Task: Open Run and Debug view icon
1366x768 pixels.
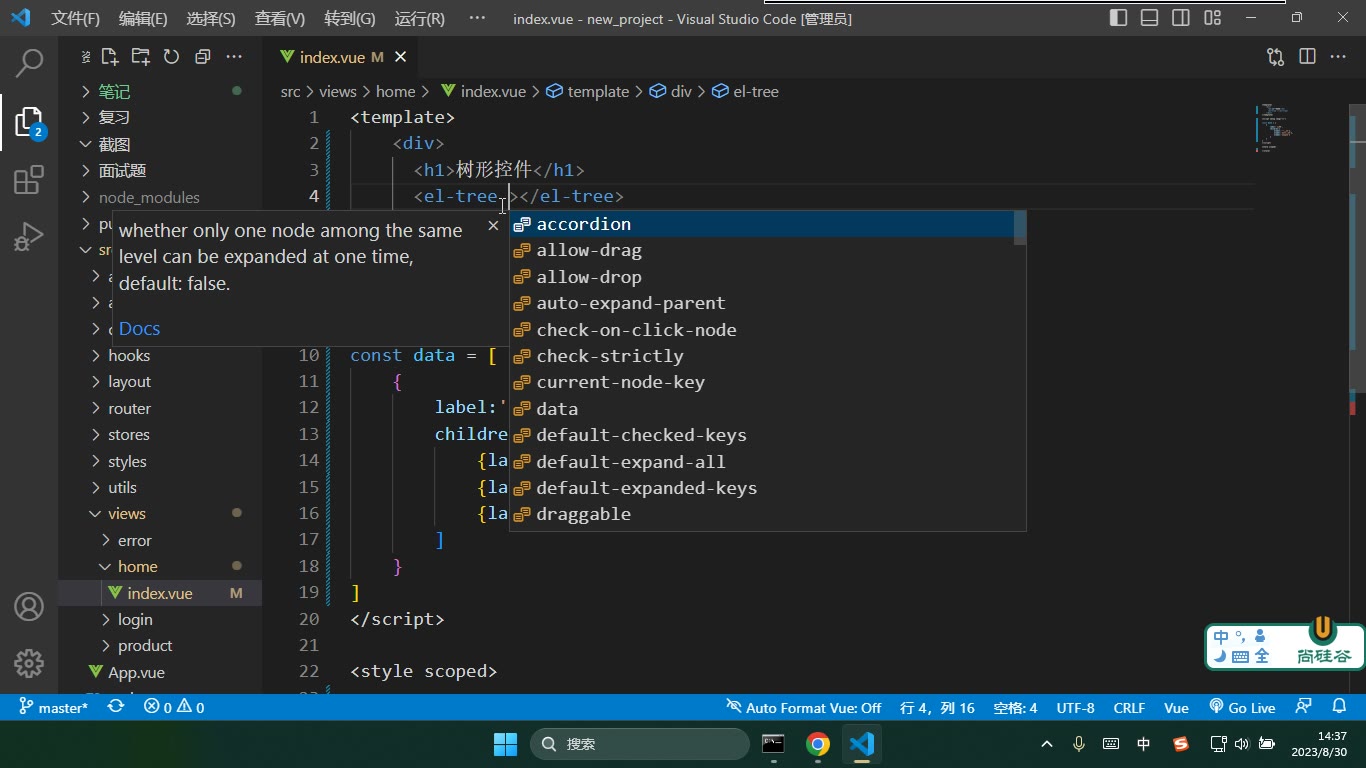Action: pos(29,237)
